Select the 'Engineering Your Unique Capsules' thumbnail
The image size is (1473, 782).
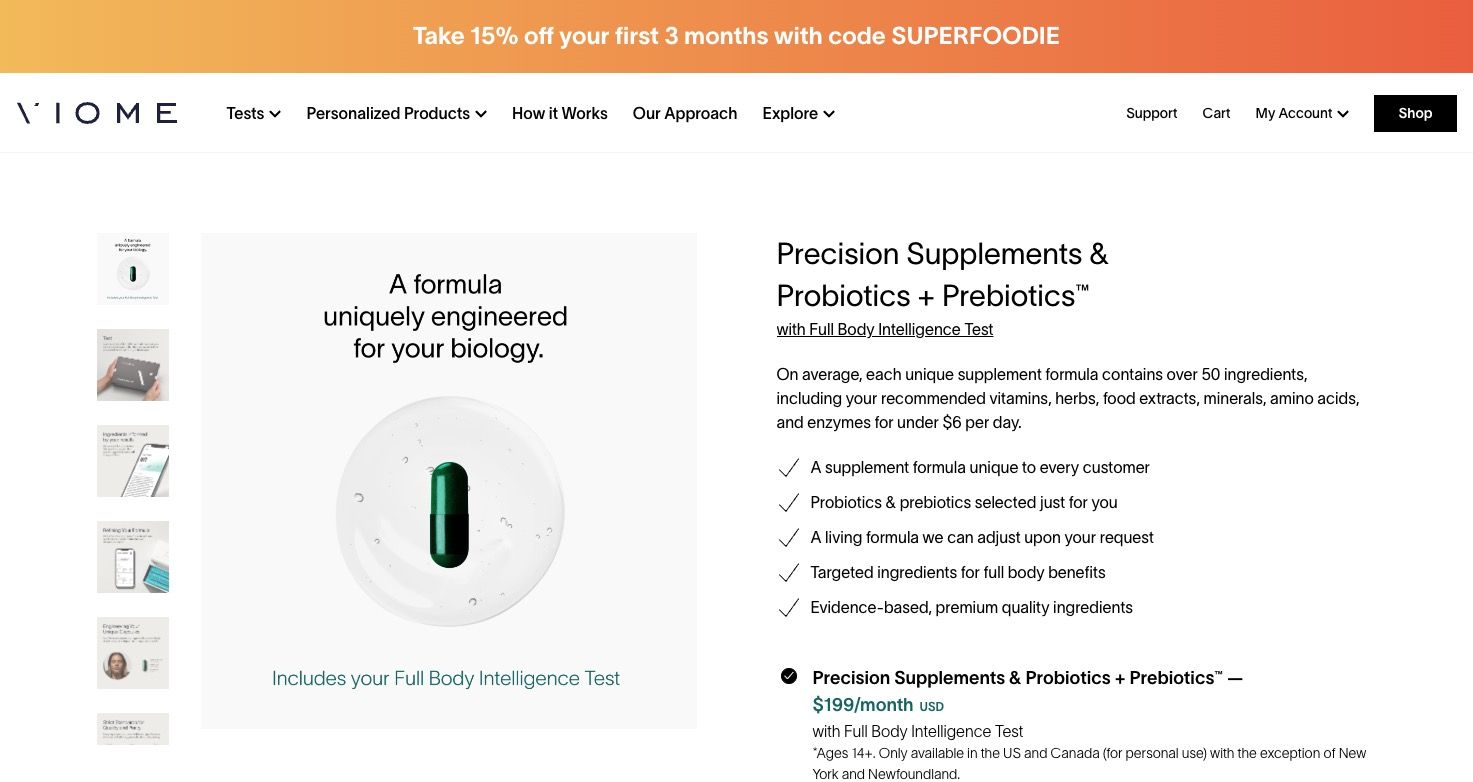(132, 652)
